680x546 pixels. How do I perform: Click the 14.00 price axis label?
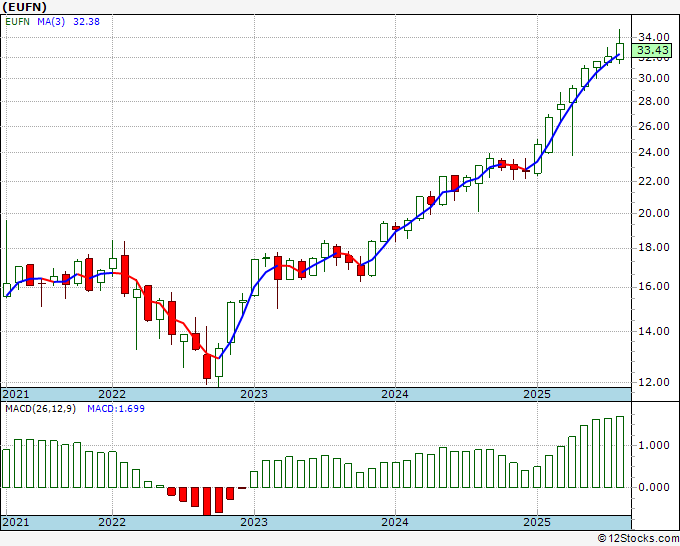tap(654, 331)
